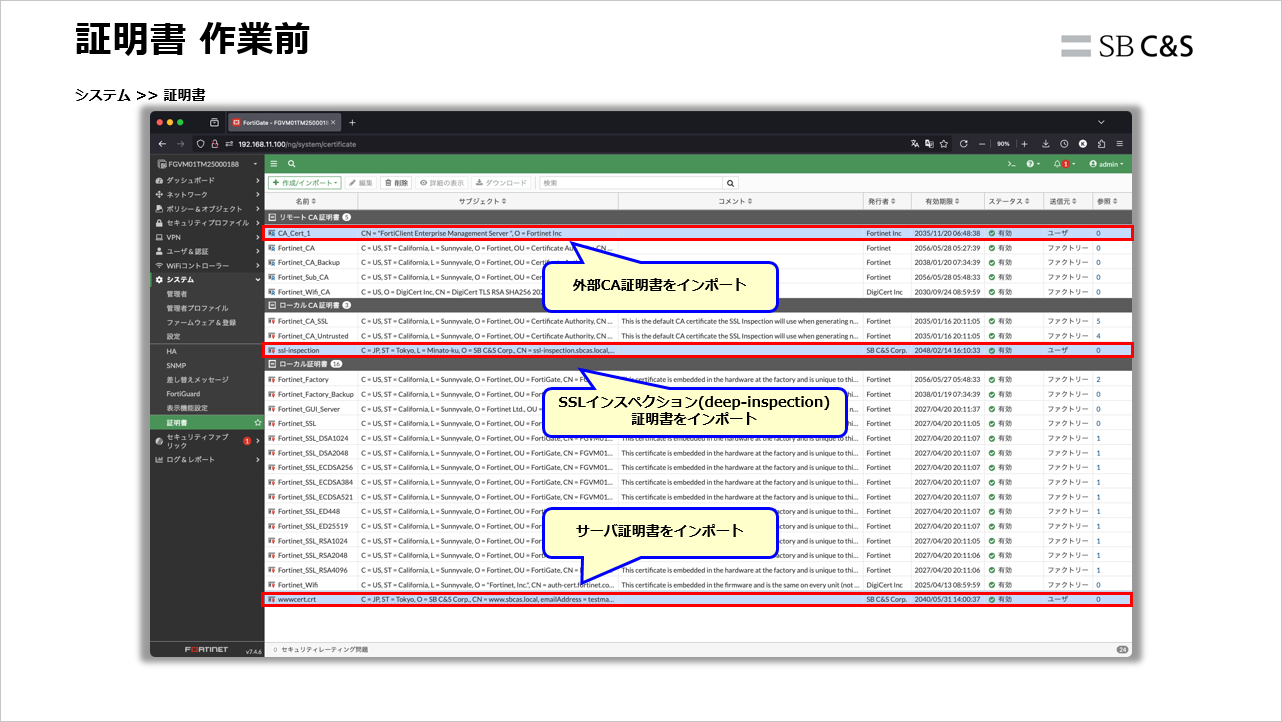Open the browser downloads icon
Image resolution: width=1282 pixels, height=722 pixels.
pyautogui.click(x=1046, y=144)
